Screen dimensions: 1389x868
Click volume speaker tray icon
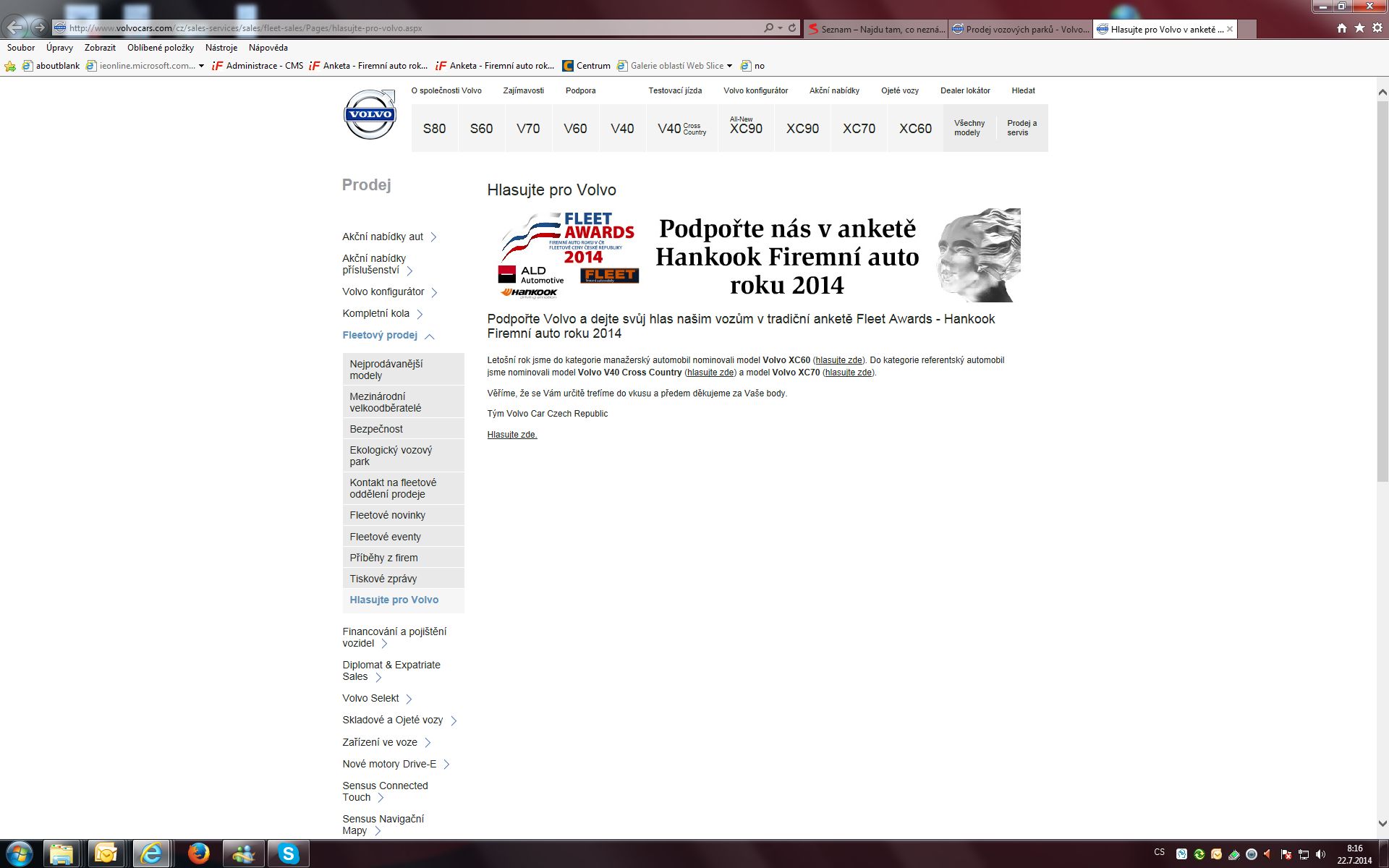(x=1321, y=854)
